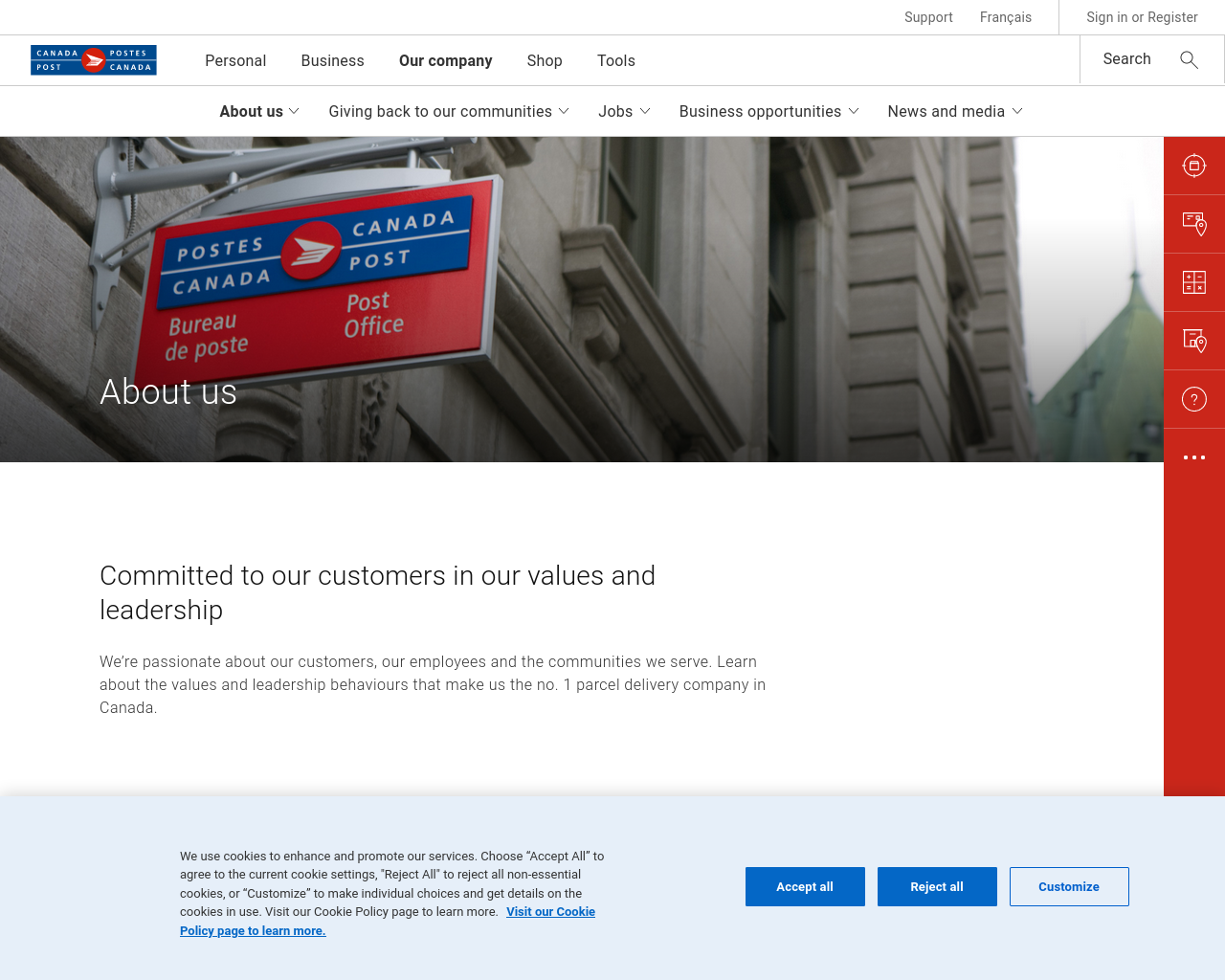Viewport: 1225px width, 980px height.
Task: Open the Business menu
Action: tap(332, 60)
